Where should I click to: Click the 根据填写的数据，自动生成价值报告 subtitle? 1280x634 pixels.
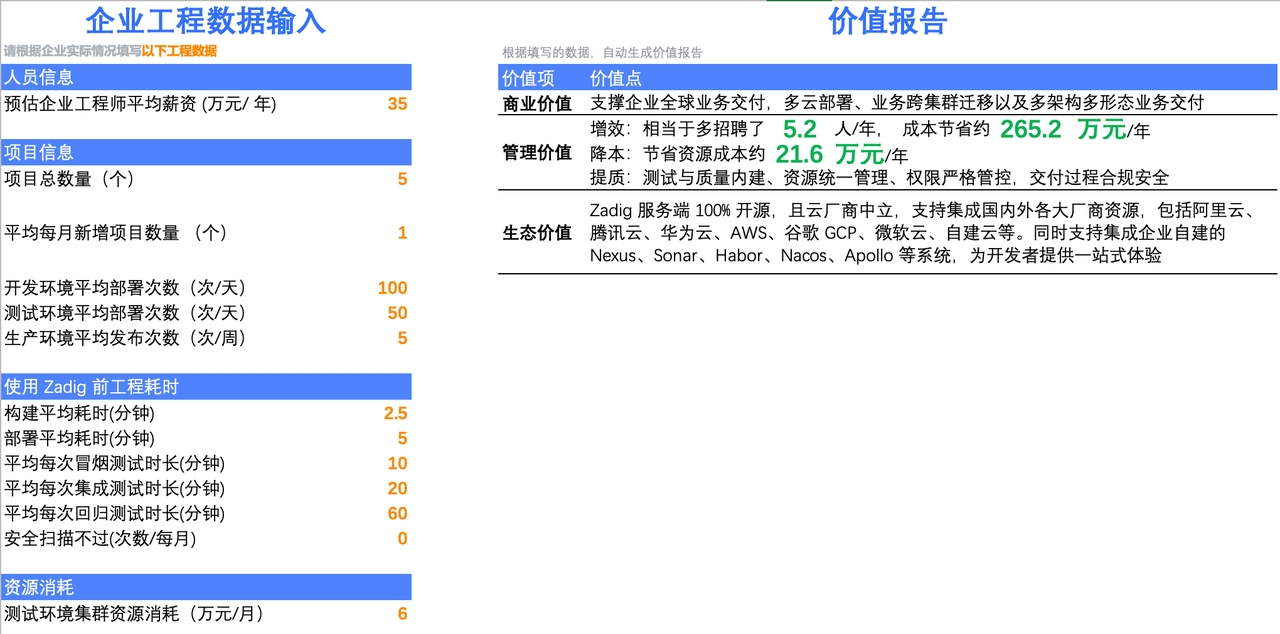[x=602, y=53]
